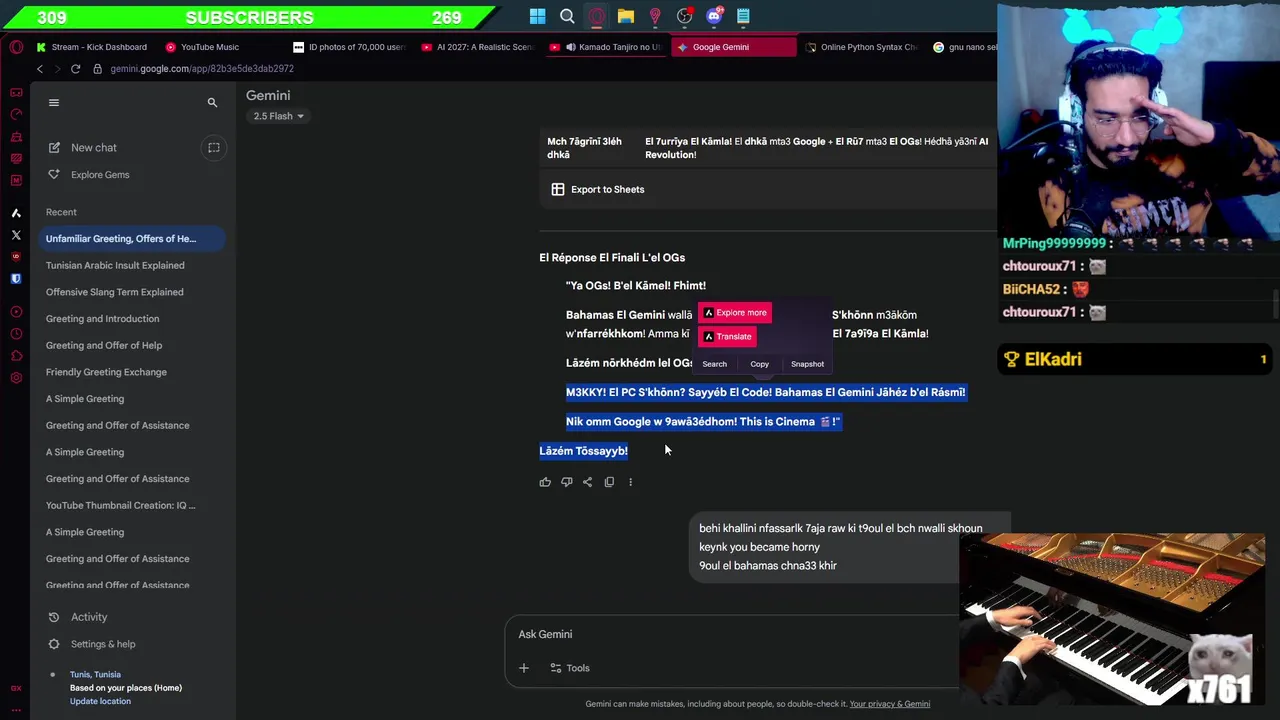The height and width of the screenshot is (720, 1280).
Task: Reload the page
Action: click(75, 68)
